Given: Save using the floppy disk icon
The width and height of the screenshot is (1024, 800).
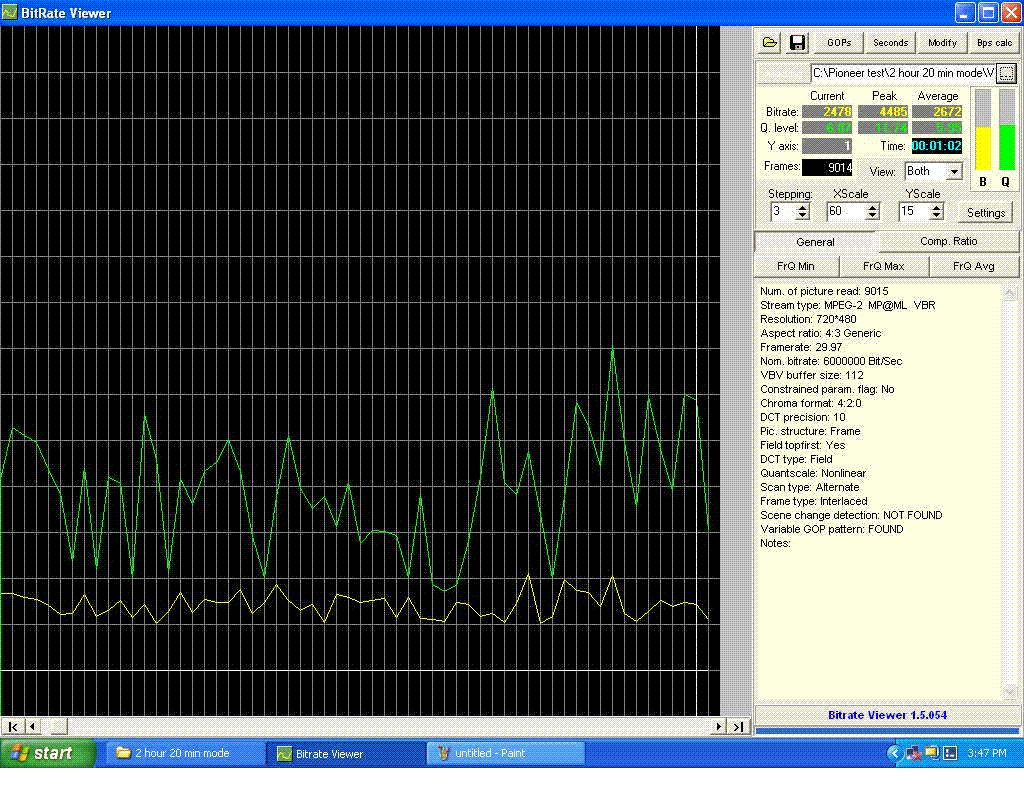Looking at the screenshot, I should tap(797, 43).
